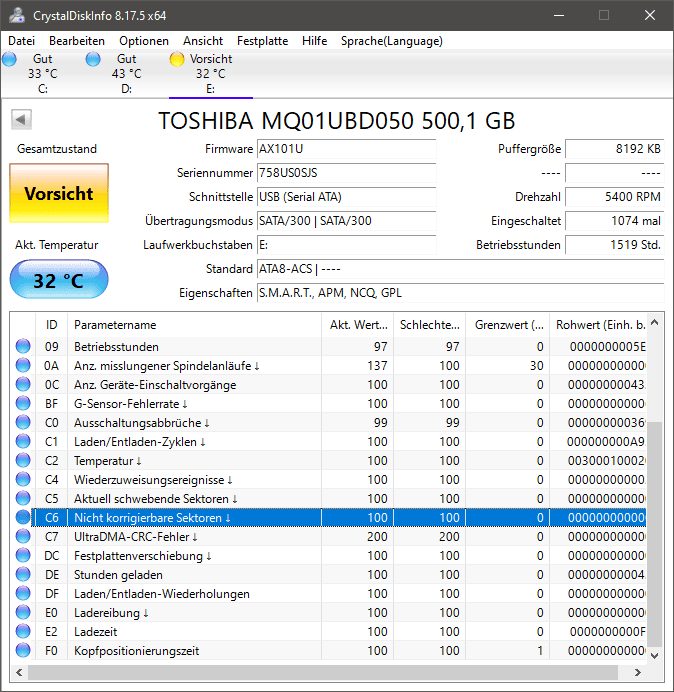Select the 'Betriebsstunden' parameter name

tap(116, 347)
